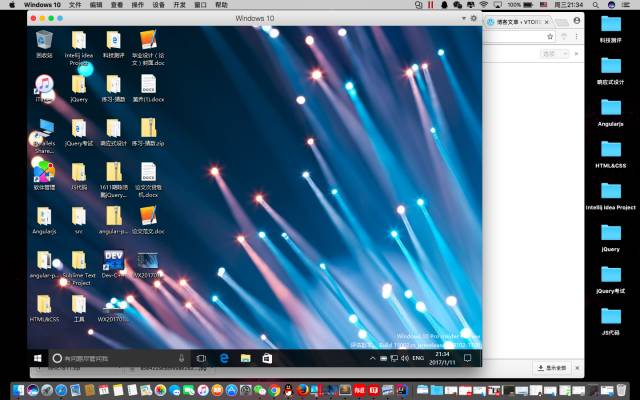Screen dimensions: 640x400
Task: Select the Intellij Idea Project folder on Mac desktop
Action: tap(611, 196)
